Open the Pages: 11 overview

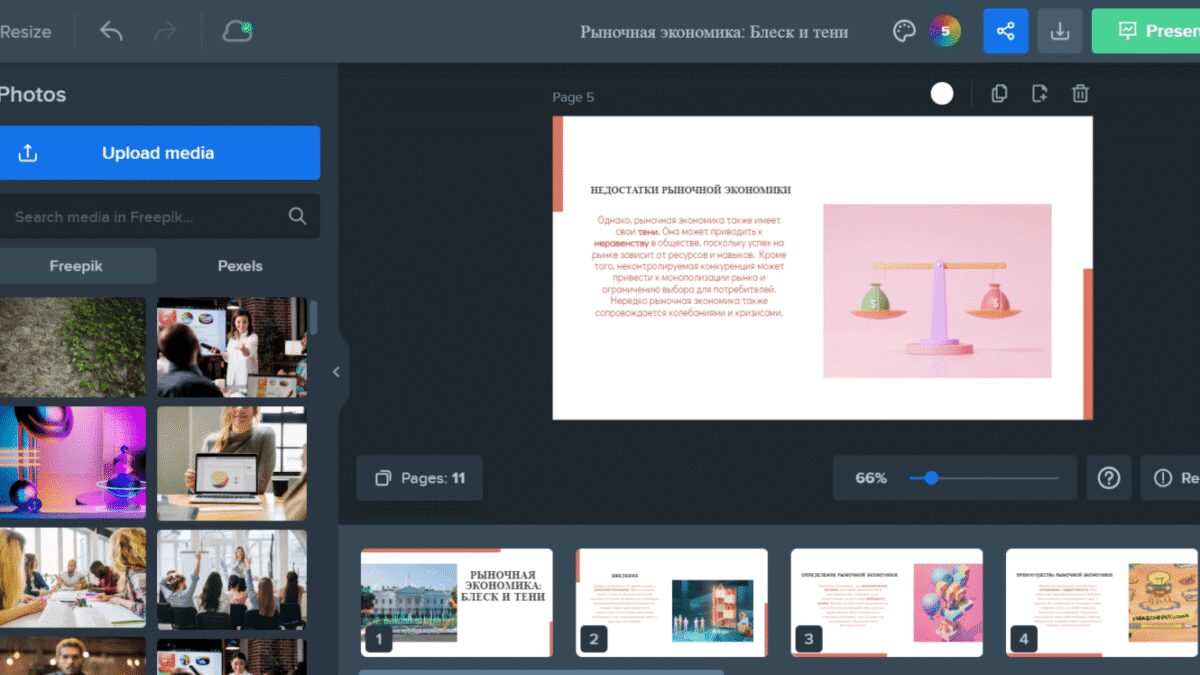419,478
